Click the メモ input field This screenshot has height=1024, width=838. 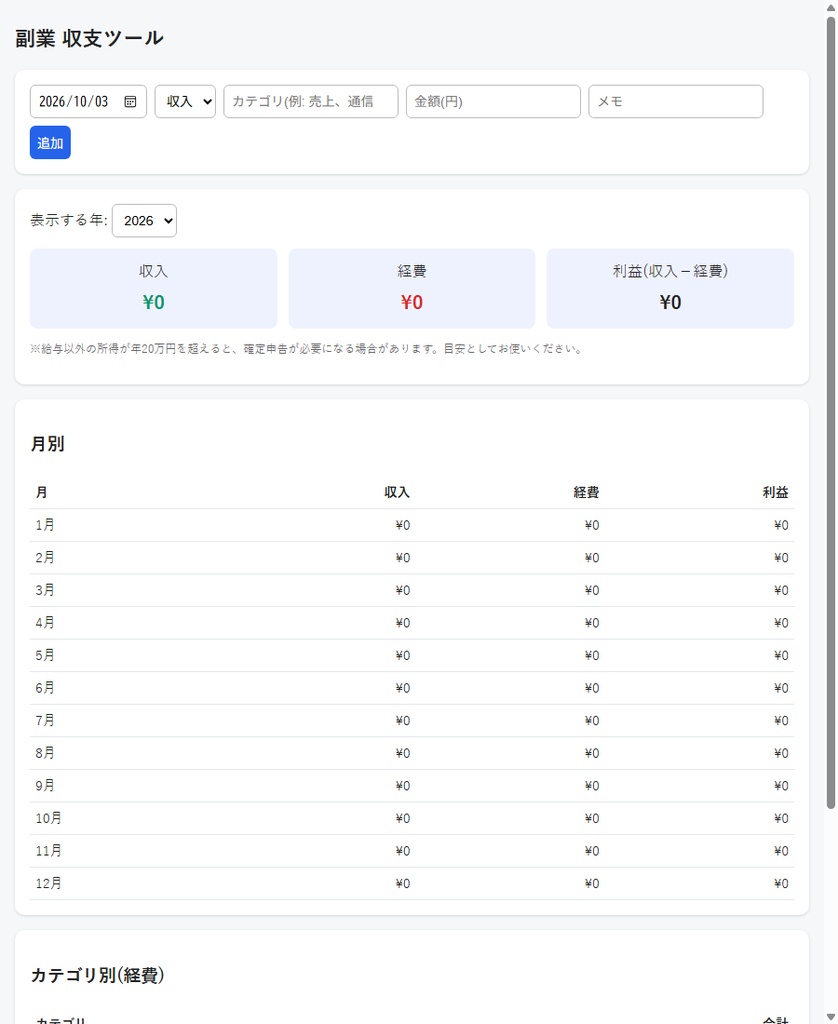[675, 101]
